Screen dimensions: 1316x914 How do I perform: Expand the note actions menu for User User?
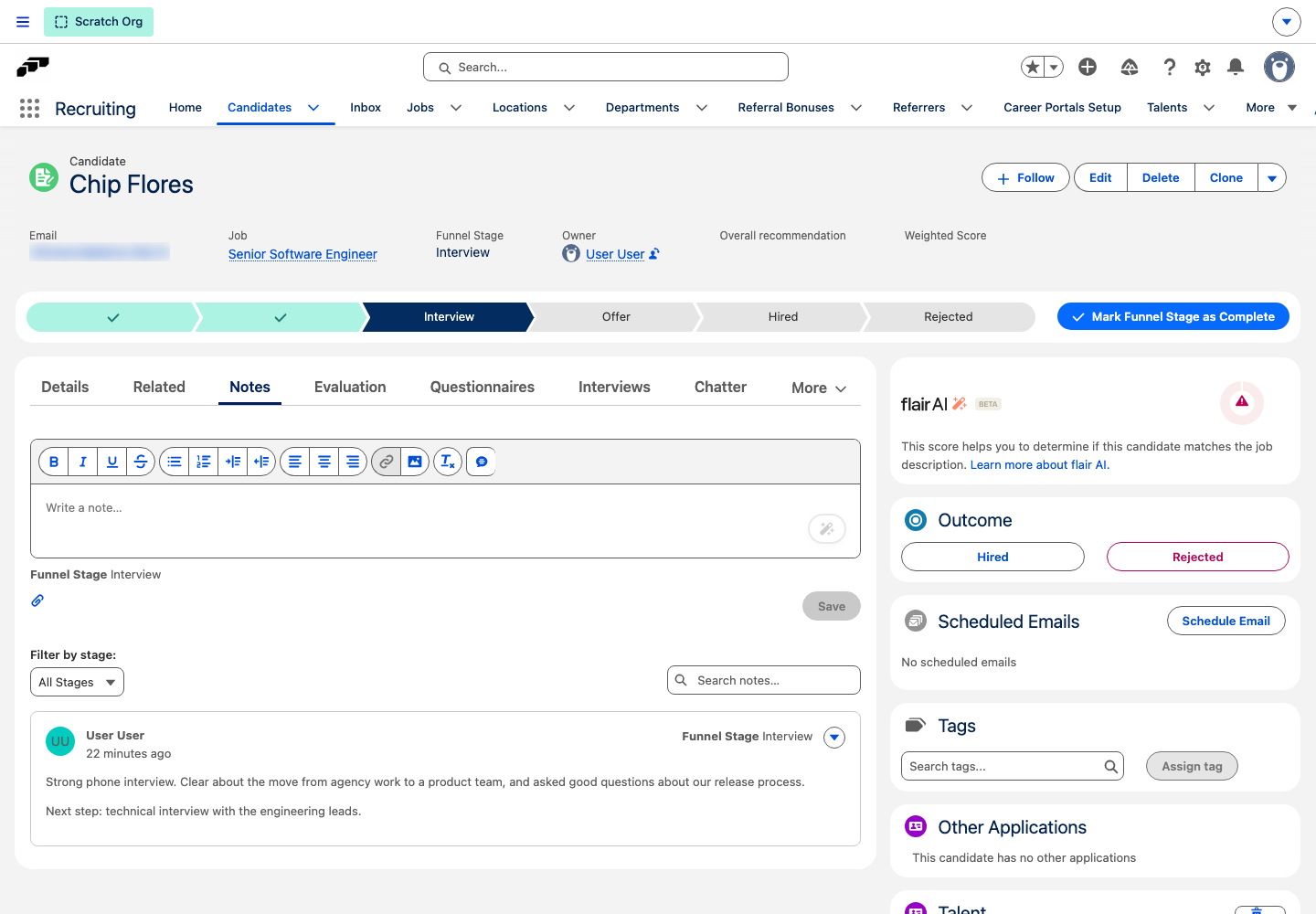coord(834,738)
